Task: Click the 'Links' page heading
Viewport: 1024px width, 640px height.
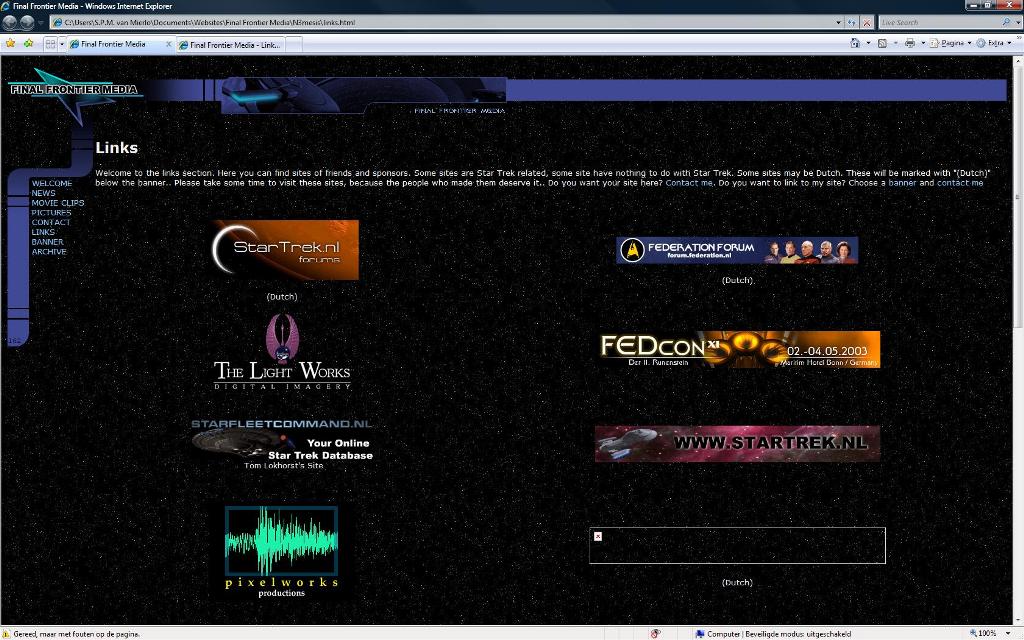Action: (116, 148)
